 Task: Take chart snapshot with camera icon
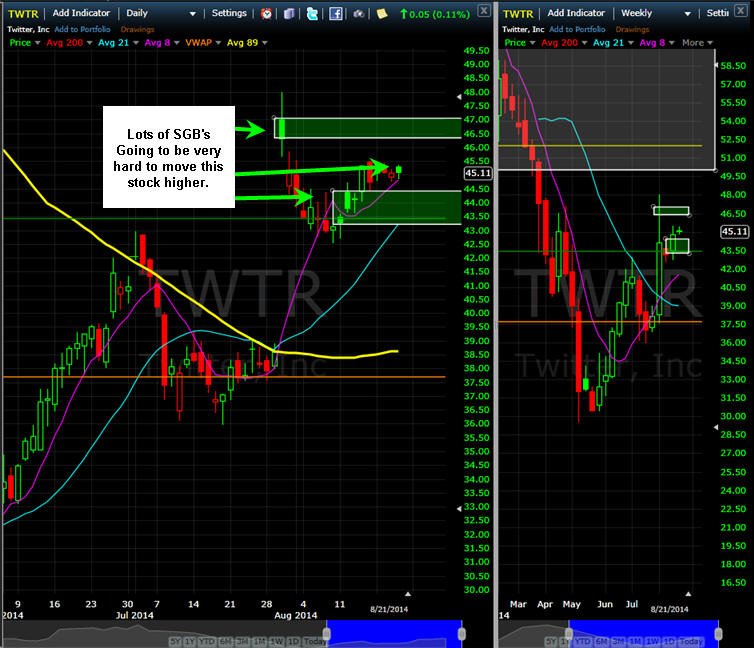pyautogui.click(x=359, y=13)
